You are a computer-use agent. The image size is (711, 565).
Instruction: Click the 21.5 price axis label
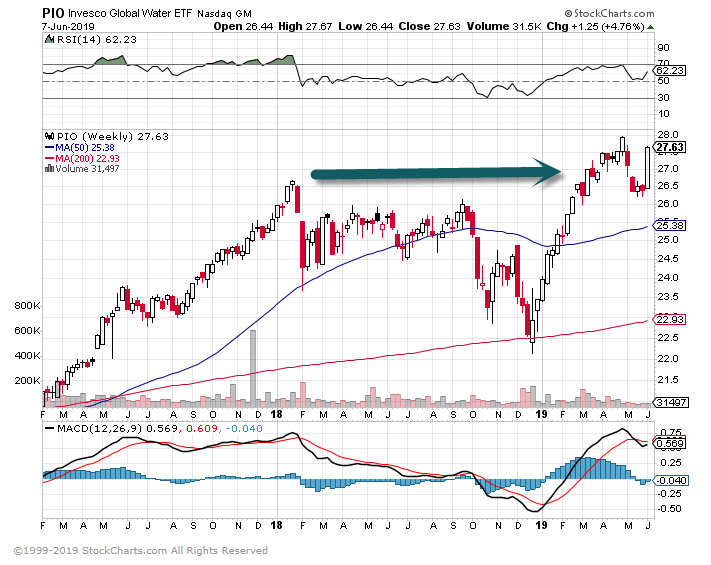pyautogui.click(x=667, y=379)
